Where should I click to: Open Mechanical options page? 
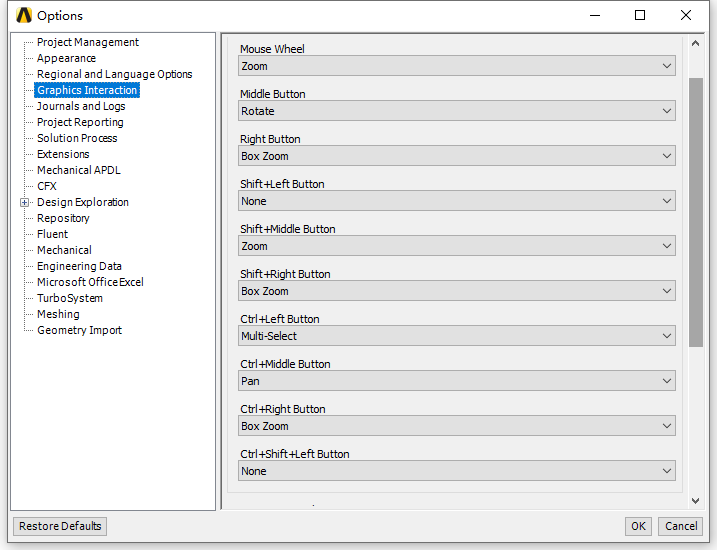(64, 250)
